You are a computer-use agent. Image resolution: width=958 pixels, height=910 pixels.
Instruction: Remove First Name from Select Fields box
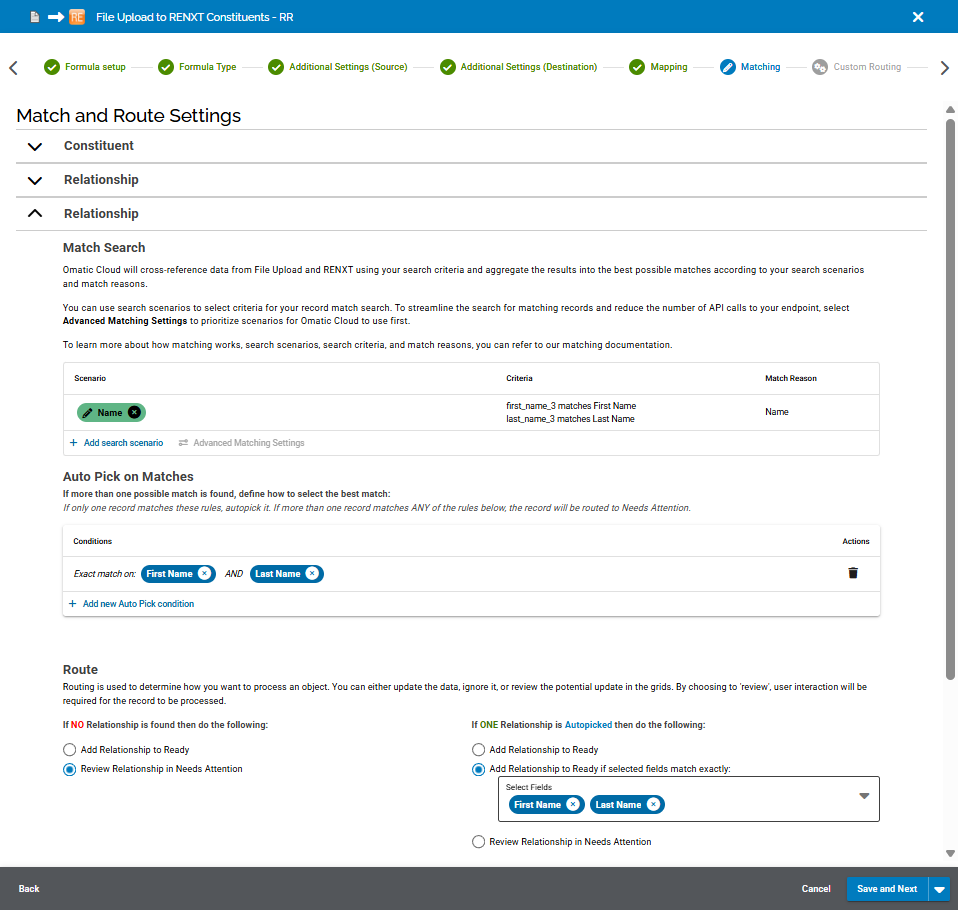(x=572, y=804)
